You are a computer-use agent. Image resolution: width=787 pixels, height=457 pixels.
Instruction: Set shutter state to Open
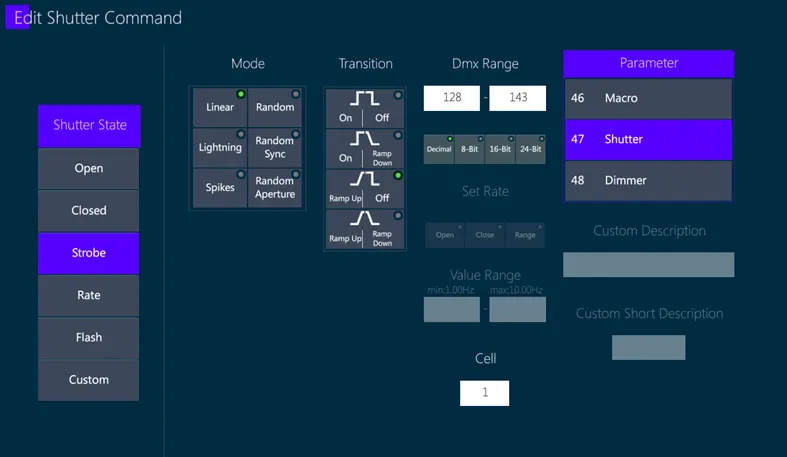point(89,169)
